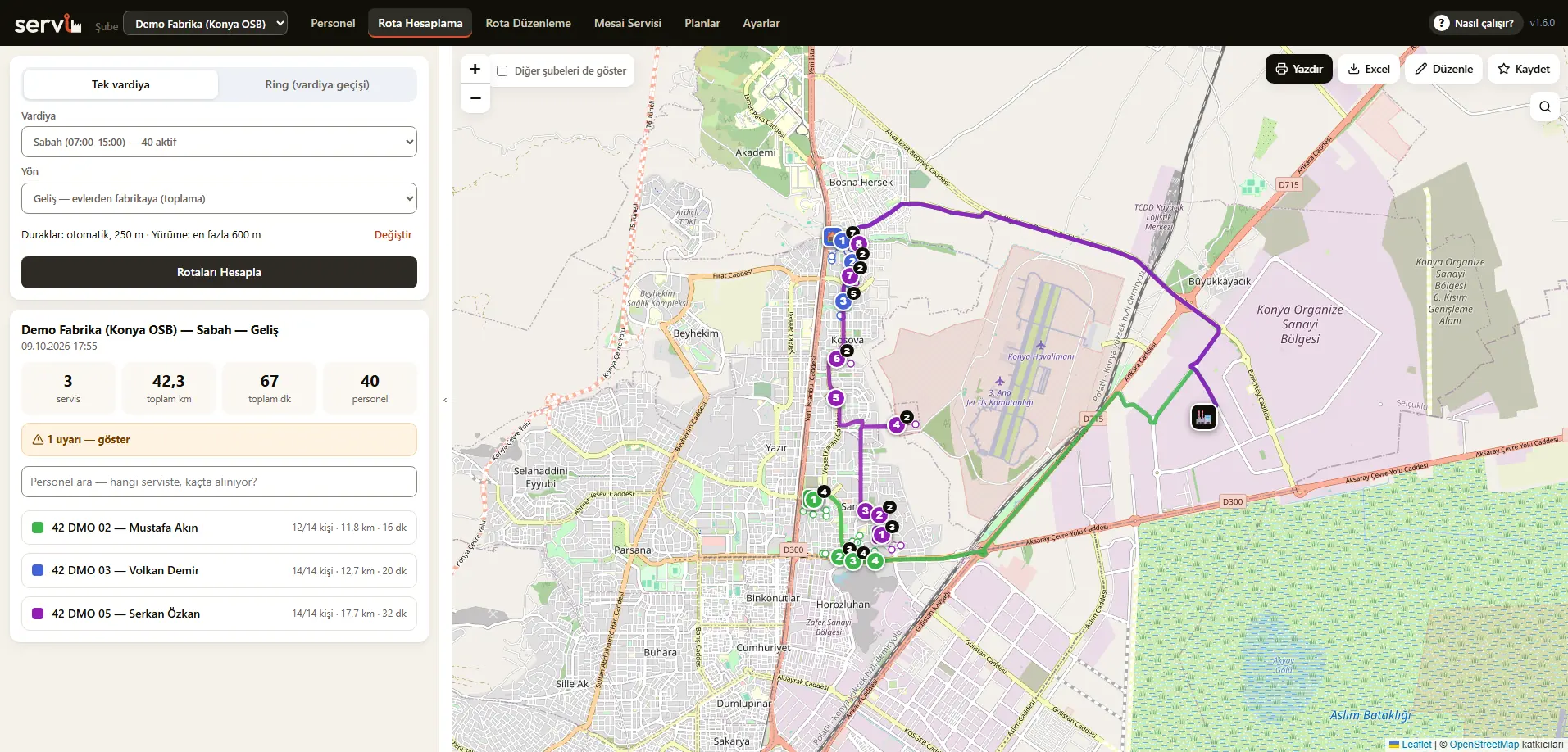Zoom in the map with plus button
The height and width of the screenshot is (752, 1568).
475,69
